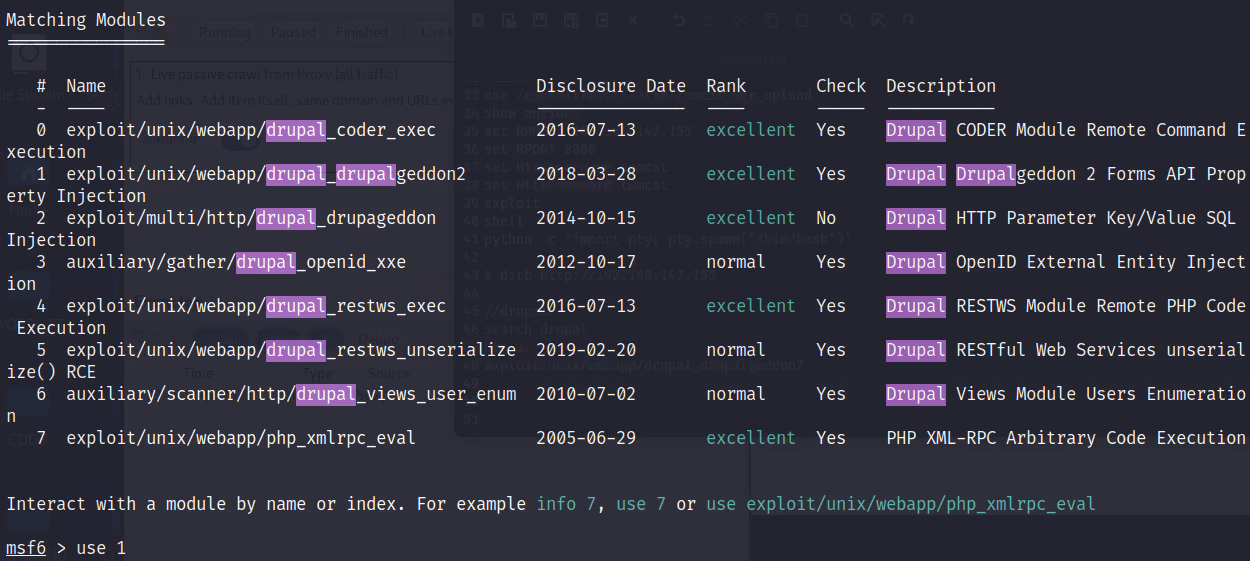Click the Check column header

click(x=841, y=86)
